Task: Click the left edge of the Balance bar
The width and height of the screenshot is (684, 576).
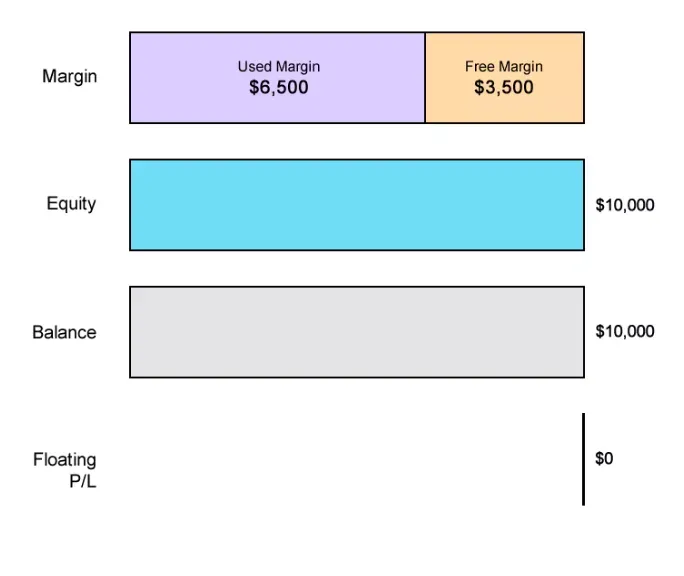Action: 130,332
